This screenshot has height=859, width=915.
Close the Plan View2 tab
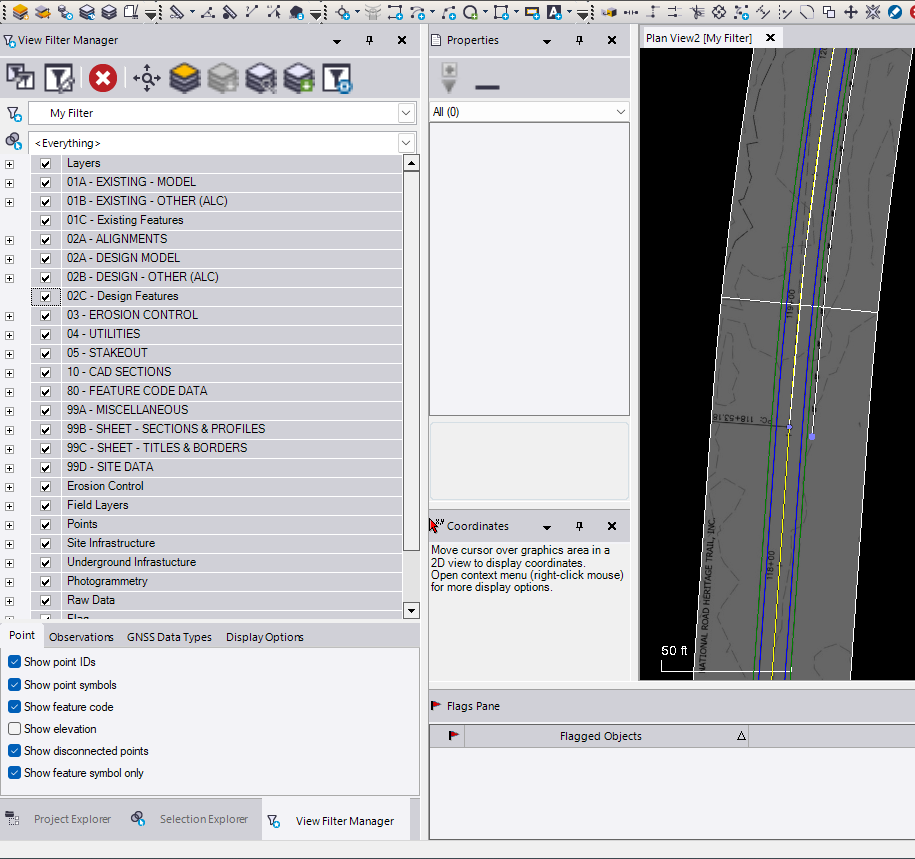(770, 38)
